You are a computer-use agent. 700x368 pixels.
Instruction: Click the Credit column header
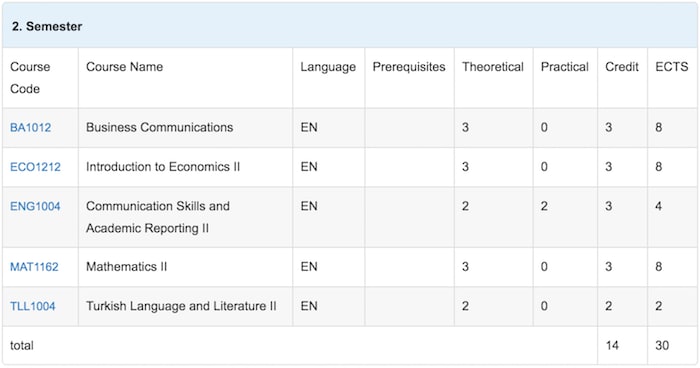point(622,67)
